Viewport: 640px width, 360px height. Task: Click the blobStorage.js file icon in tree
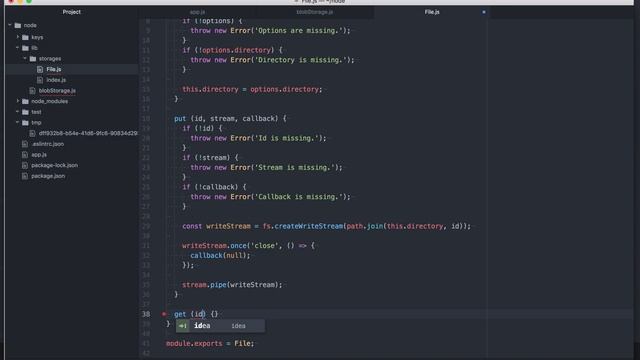32,91
